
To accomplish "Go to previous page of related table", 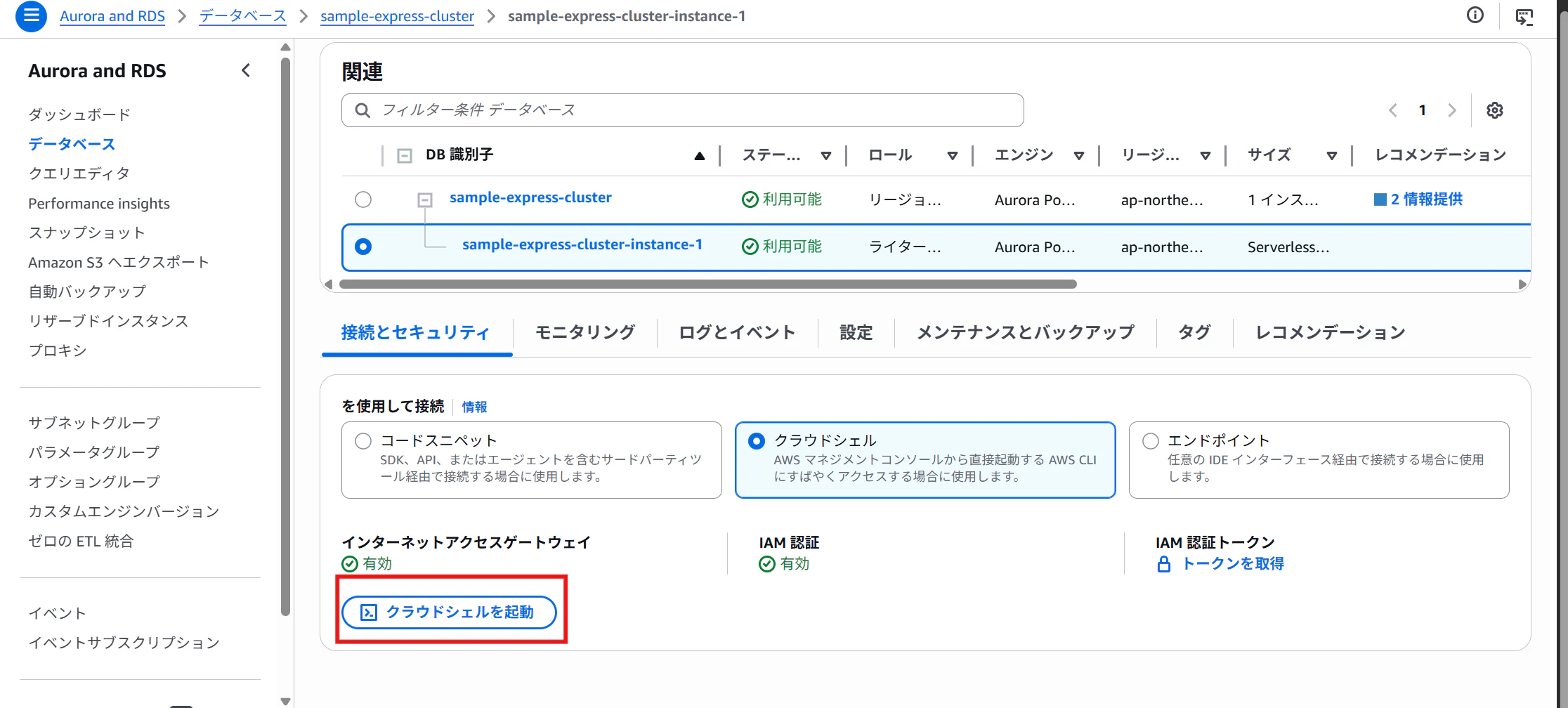I will [x=1393, y=110].
